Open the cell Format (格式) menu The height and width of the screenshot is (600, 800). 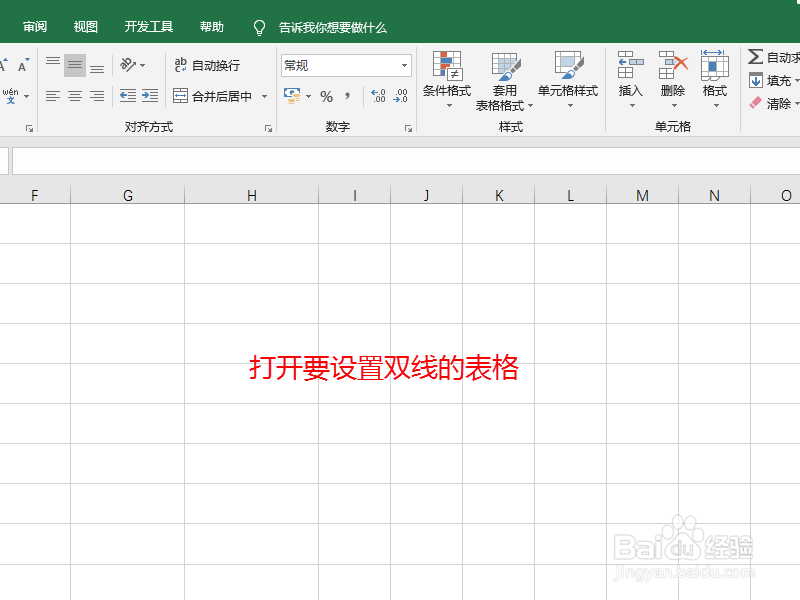(x=714, y=80)
